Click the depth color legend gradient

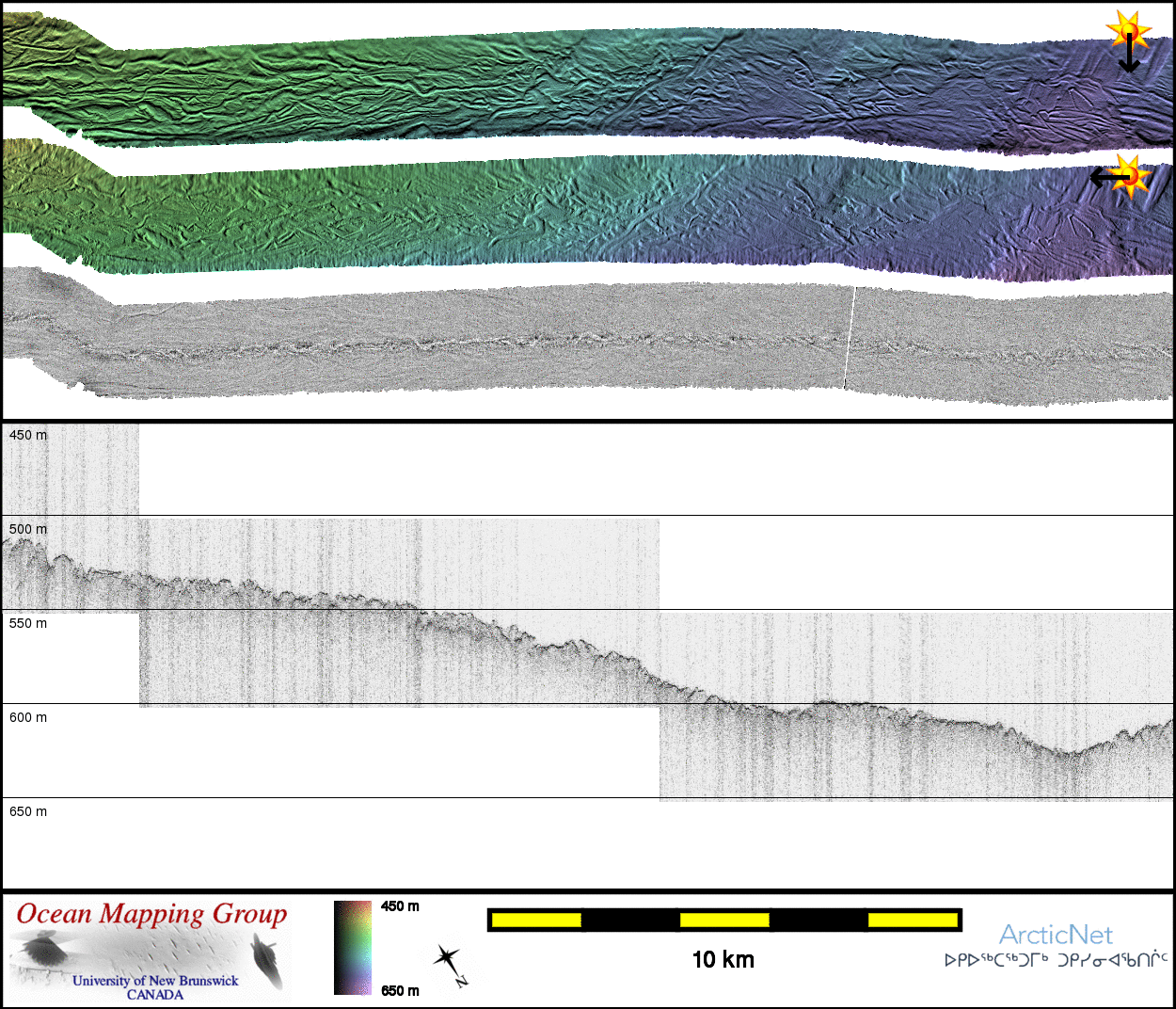tap(353, 948)
